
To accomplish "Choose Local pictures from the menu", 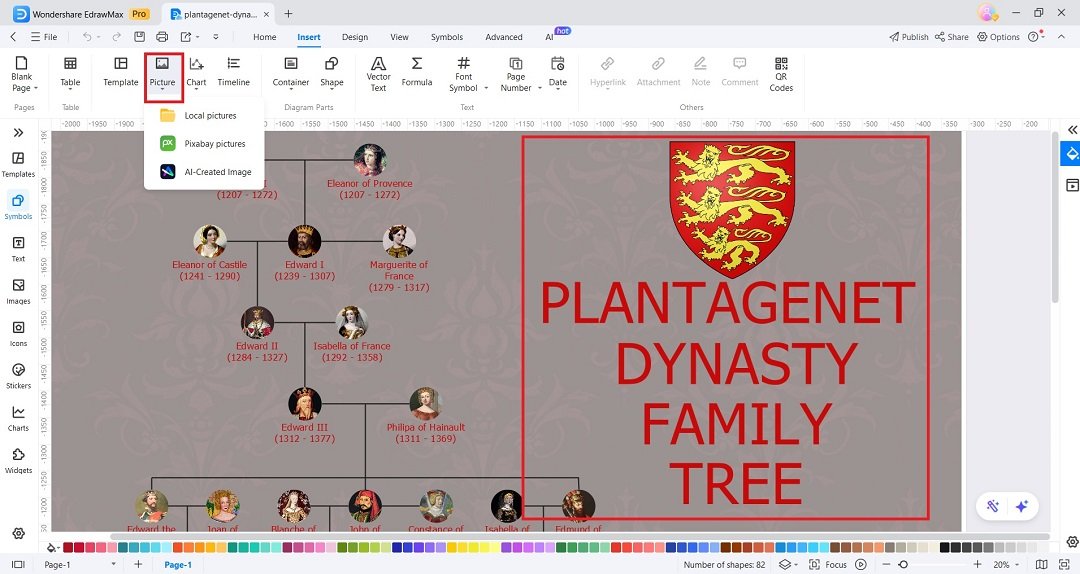I will pos(204,116).
